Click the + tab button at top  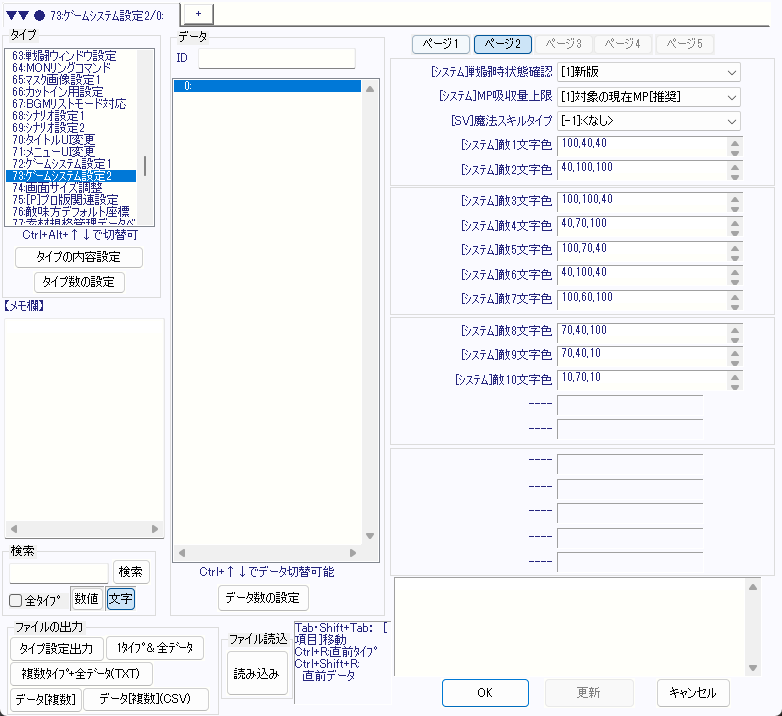point(198,12)
